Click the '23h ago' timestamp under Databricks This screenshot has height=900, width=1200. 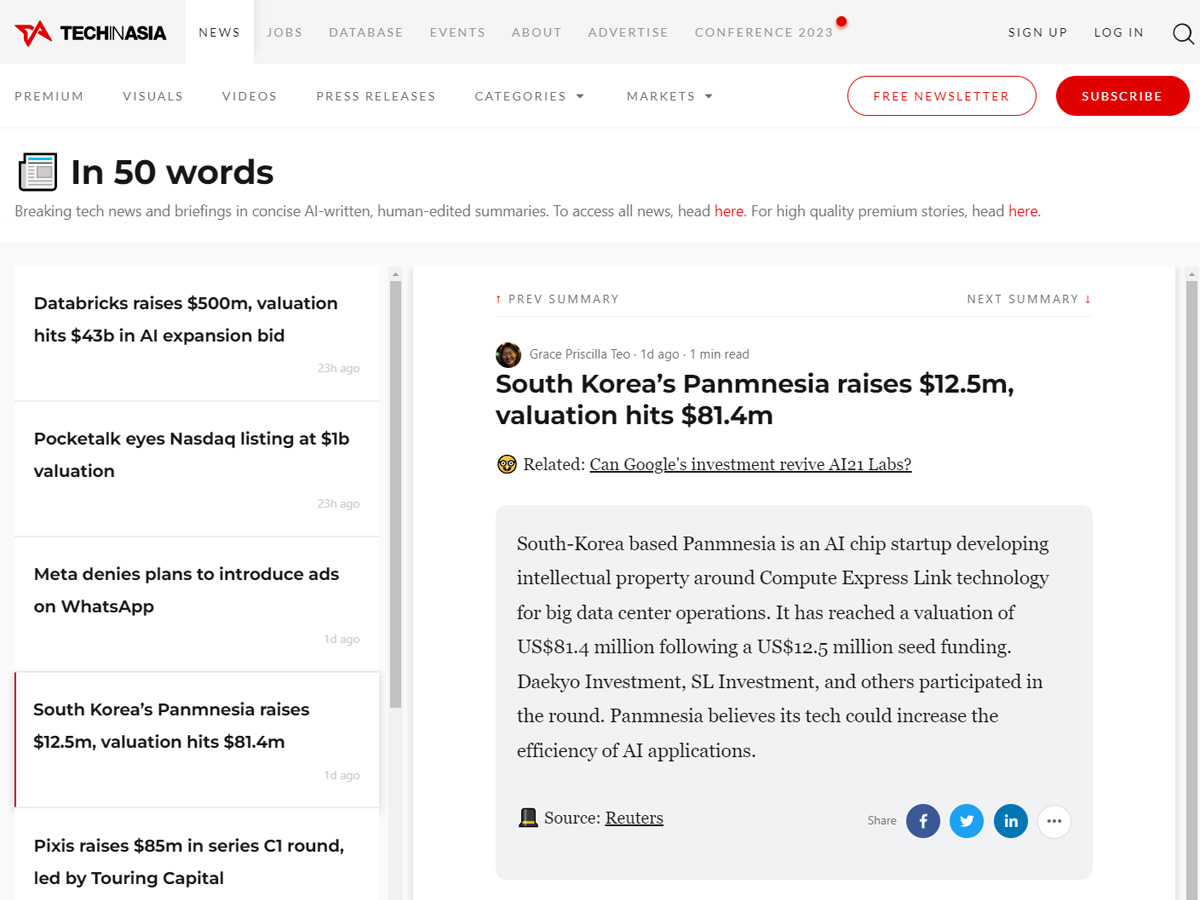[x=339, y=368]
